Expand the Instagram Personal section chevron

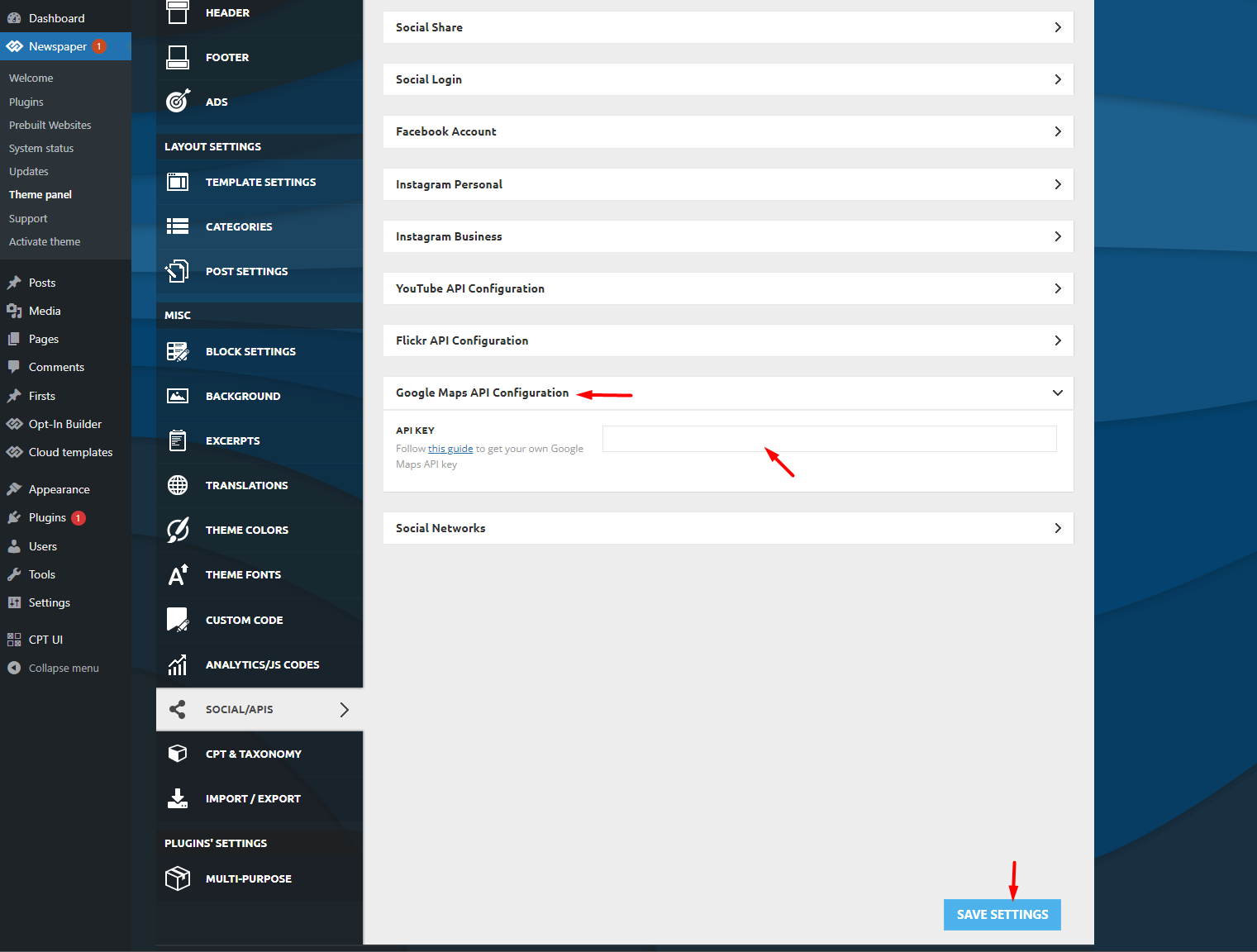[x=1058, y=184]
